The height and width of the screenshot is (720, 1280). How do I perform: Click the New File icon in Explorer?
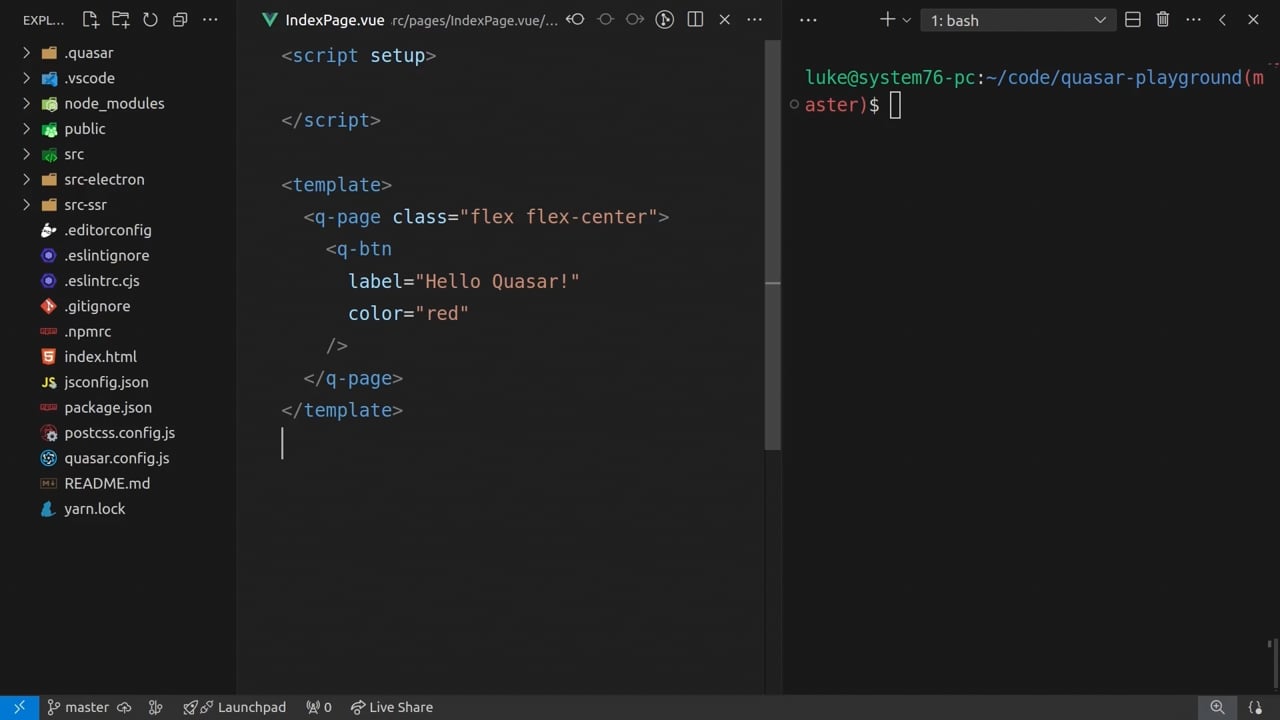point(91,20)
